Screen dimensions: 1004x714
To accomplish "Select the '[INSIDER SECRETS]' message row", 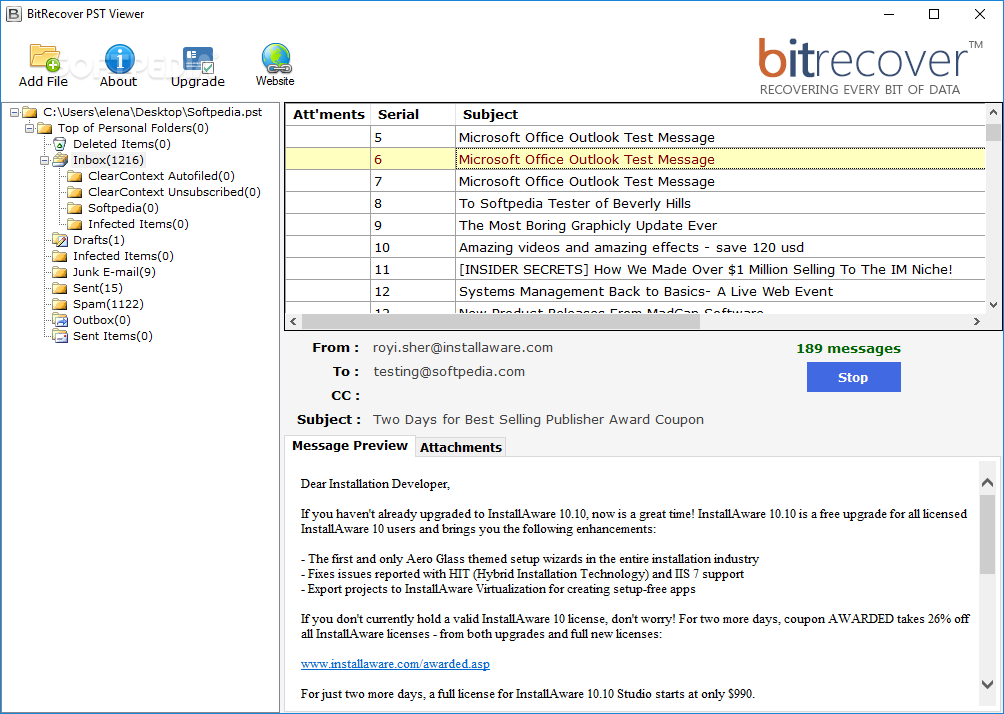I will click(635, 270).
